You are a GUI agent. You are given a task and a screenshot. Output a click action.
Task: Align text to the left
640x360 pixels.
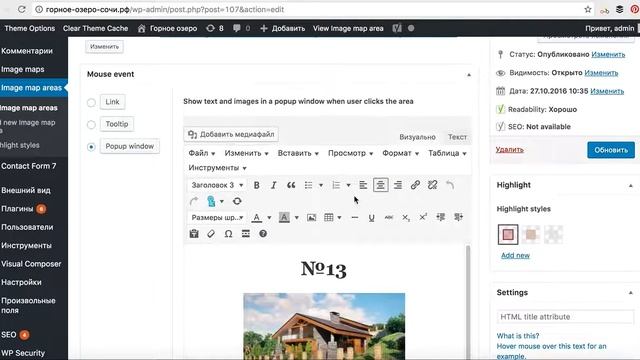[x=363, y=185]
